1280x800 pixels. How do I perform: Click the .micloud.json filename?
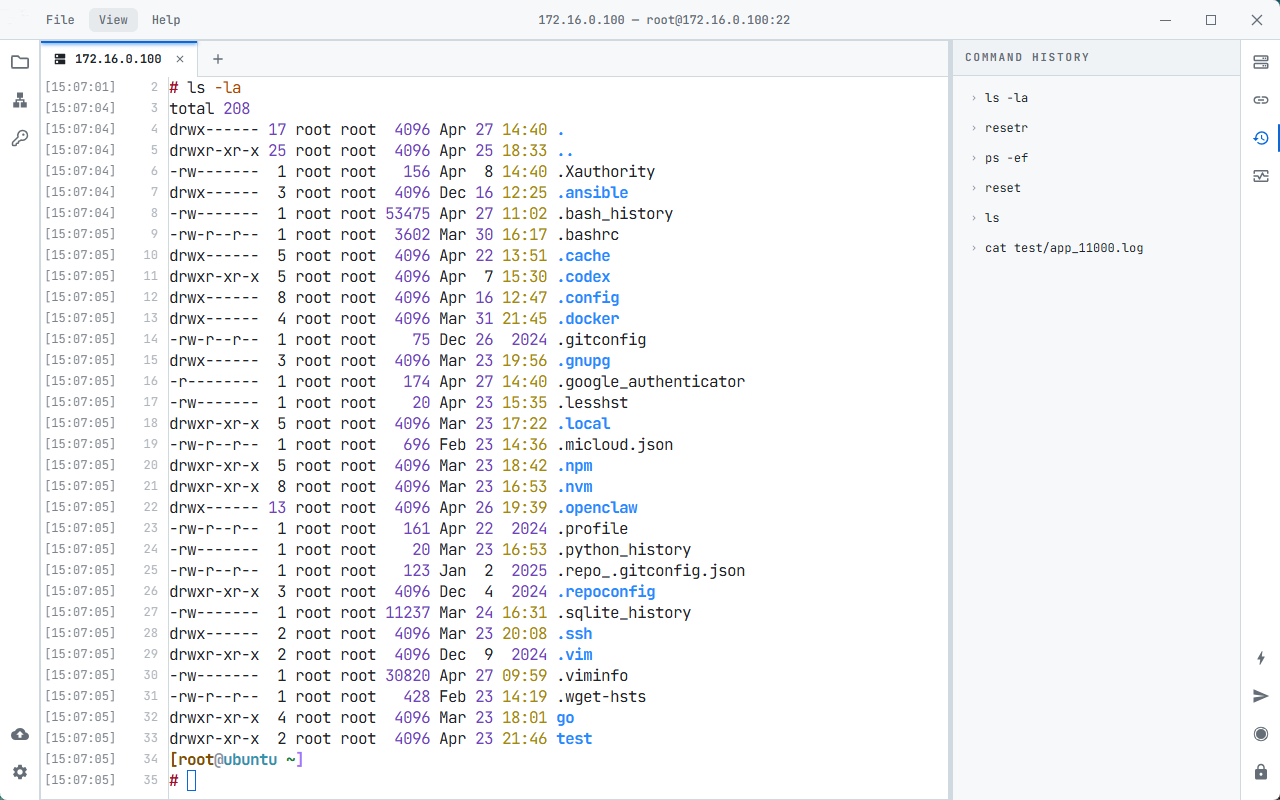coord(615,445)
